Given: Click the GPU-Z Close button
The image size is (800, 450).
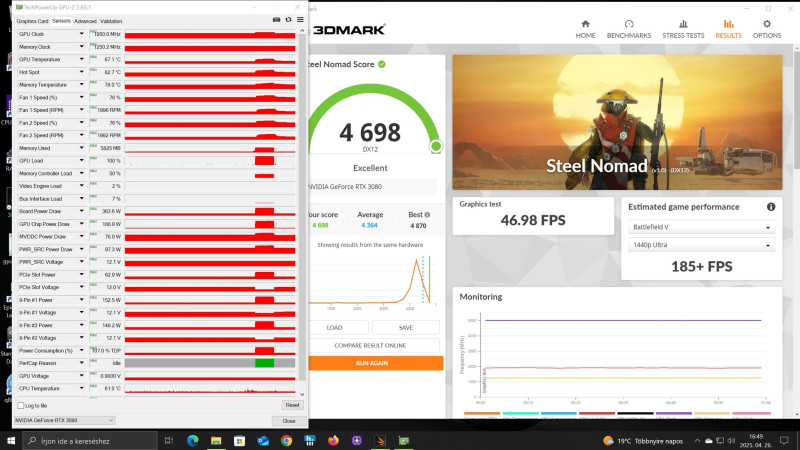Looking at the screenshot, I should (289, 421).
